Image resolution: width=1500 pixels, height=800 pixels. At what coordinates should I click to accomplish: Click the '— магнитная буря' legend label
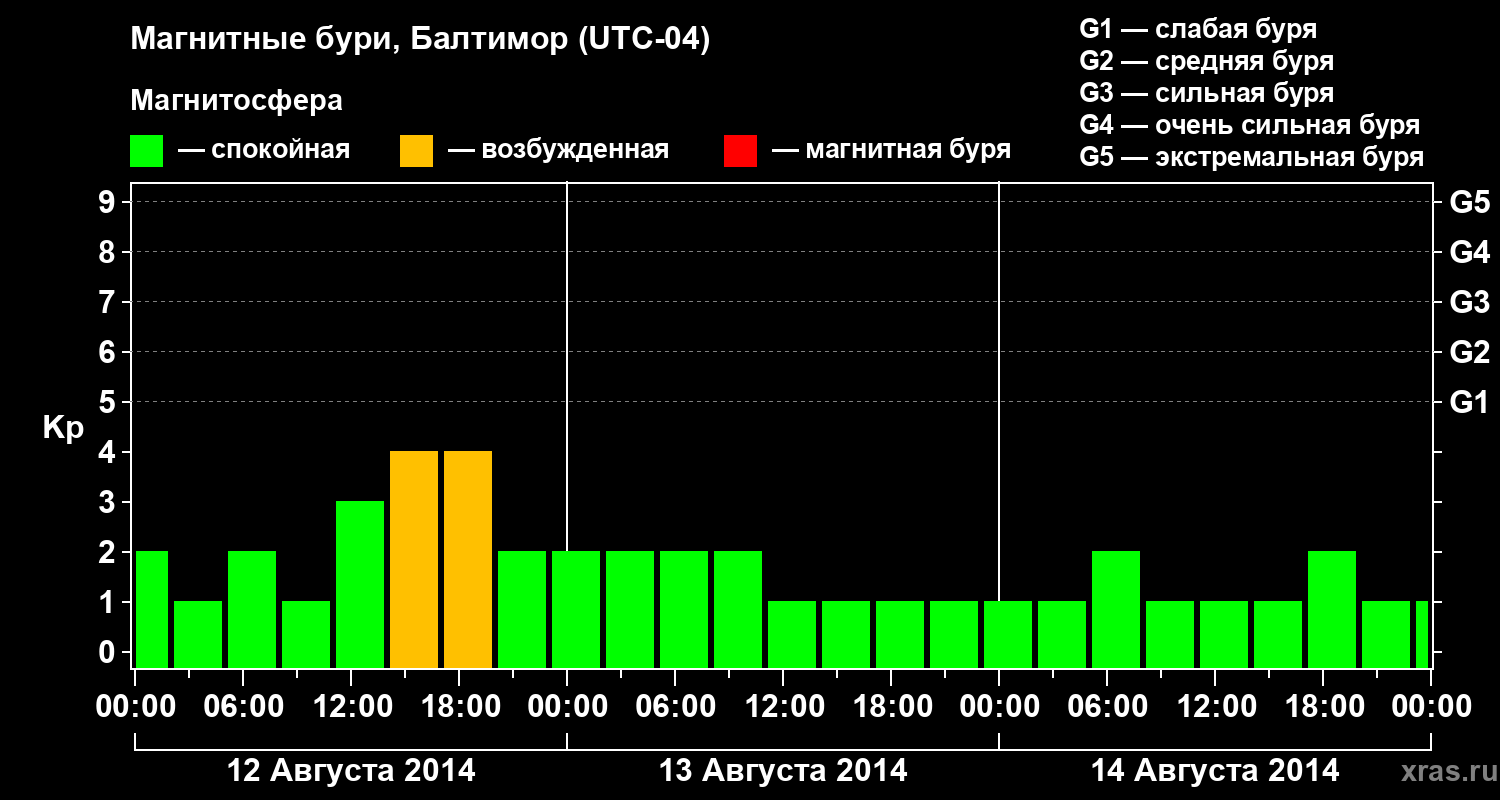tap(892, 150)
